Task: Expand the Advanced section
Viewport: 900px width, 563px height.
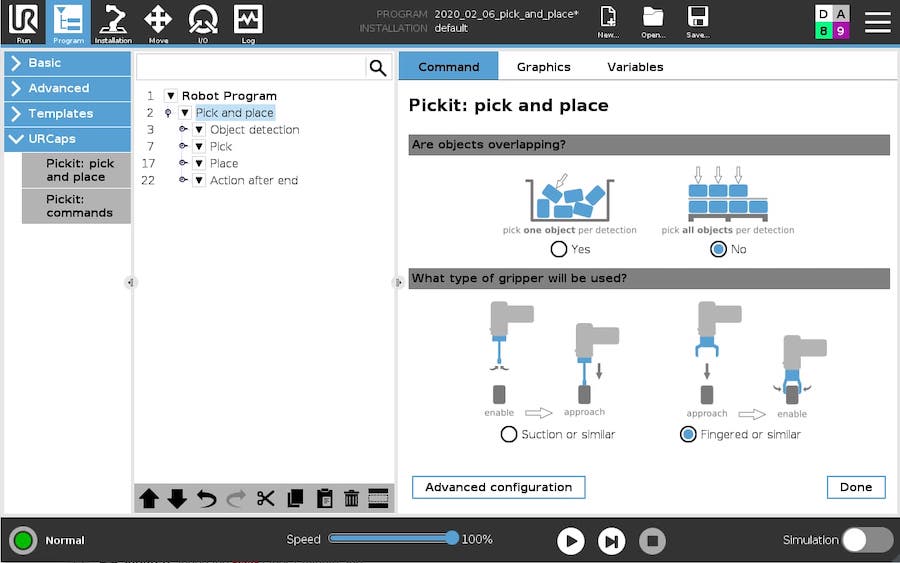Action: coord(68,88)
